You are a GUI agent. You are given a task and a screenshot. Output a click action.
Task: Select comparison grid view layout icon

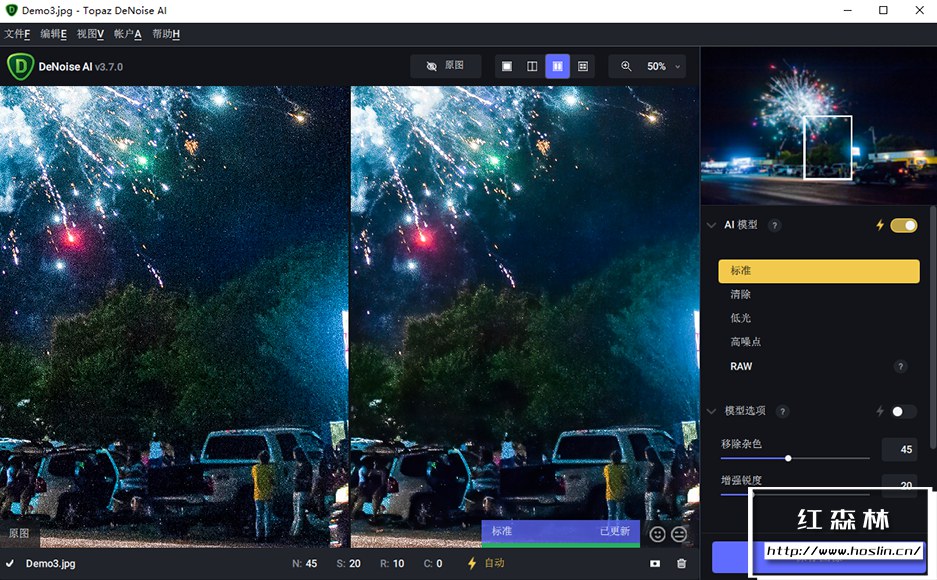[x=583, y=66]
